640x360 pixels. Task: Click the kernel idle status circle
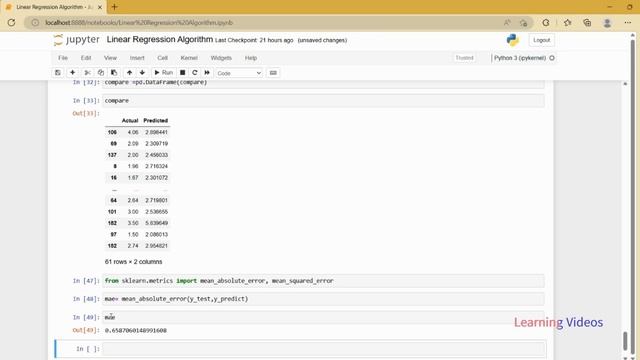coord(552,58)
